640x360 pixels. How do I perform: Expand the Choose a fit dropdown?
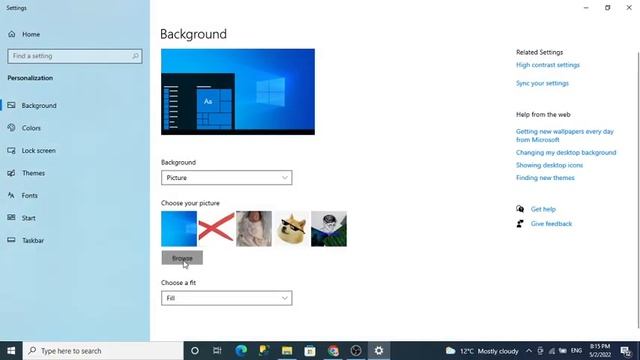pyautogui.click(x=227, y=298)
